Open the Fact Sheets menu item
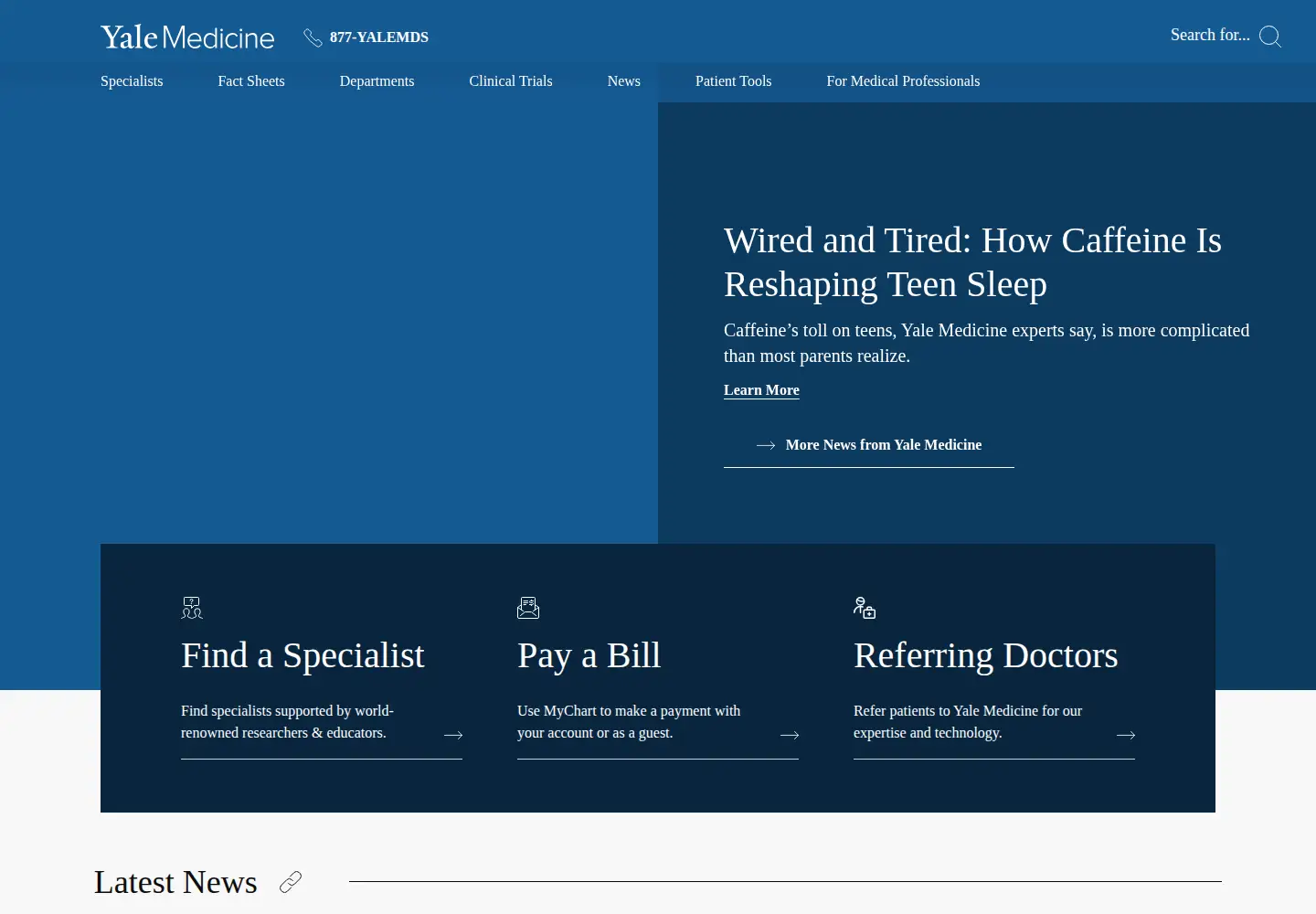This screenshot has height=914, width=1316. (251, 81)
